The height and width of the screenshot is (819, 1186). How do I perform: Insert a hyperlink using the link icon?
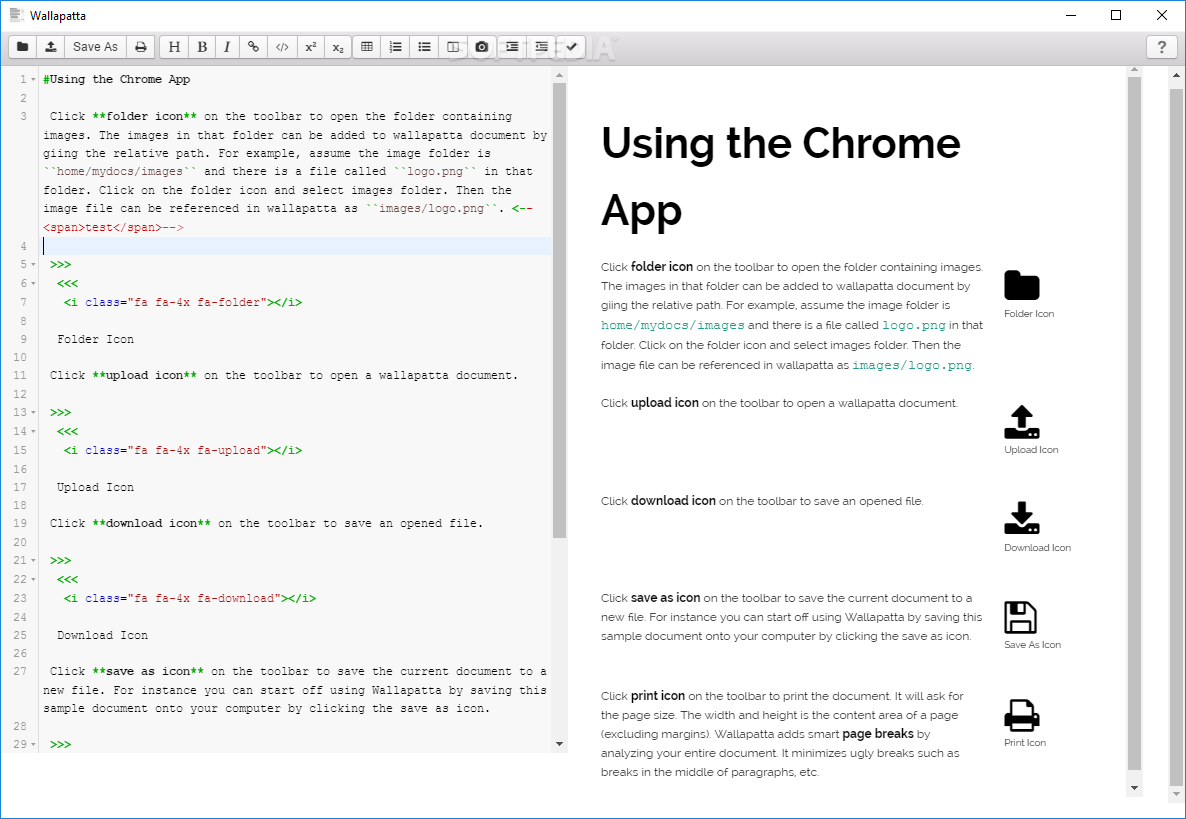[x=253, y=47]
